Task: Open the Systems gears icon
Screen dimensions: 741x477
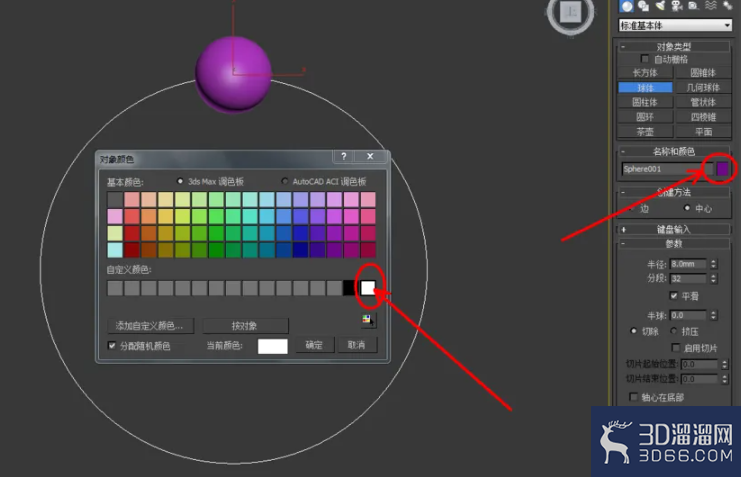Action: [728, 6]
